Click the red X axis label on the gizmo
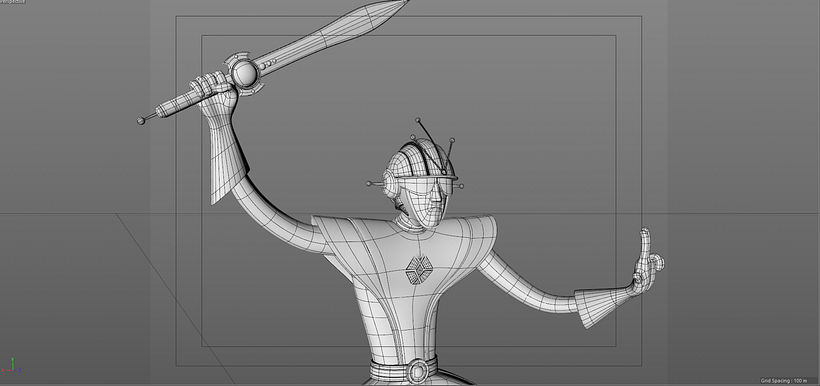This screenshot has width=820, height=386. 3,370
